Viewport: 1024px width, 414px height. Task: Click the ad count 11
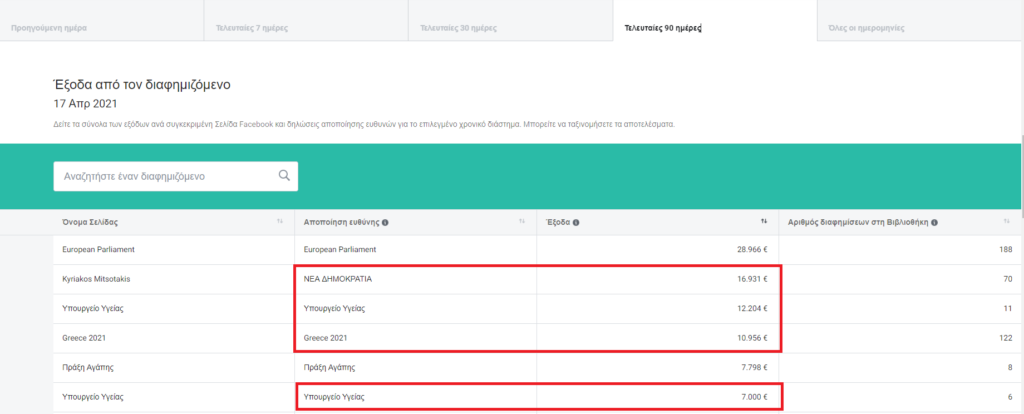click(x=1008, y=309)
